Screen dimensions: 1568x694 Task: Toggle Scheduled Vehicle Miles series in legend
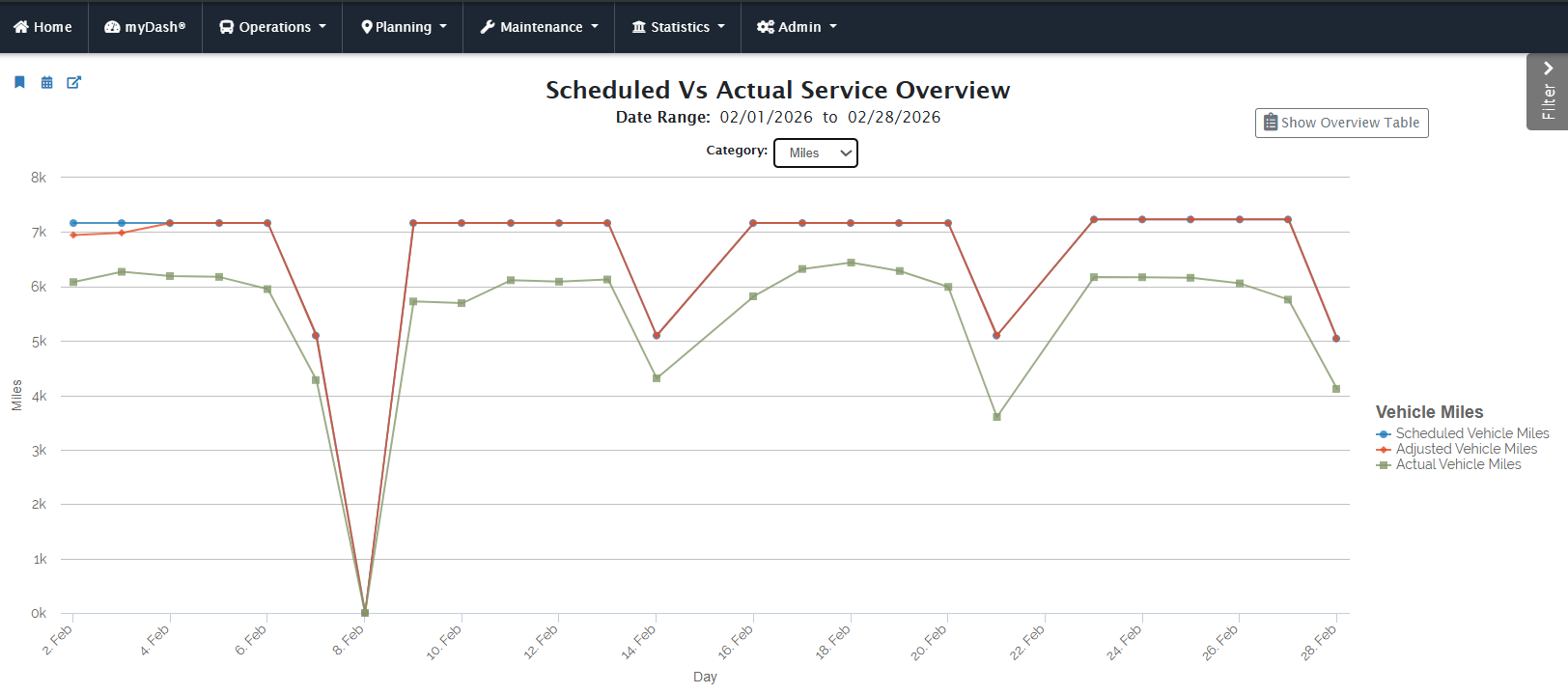point(1471,433)
